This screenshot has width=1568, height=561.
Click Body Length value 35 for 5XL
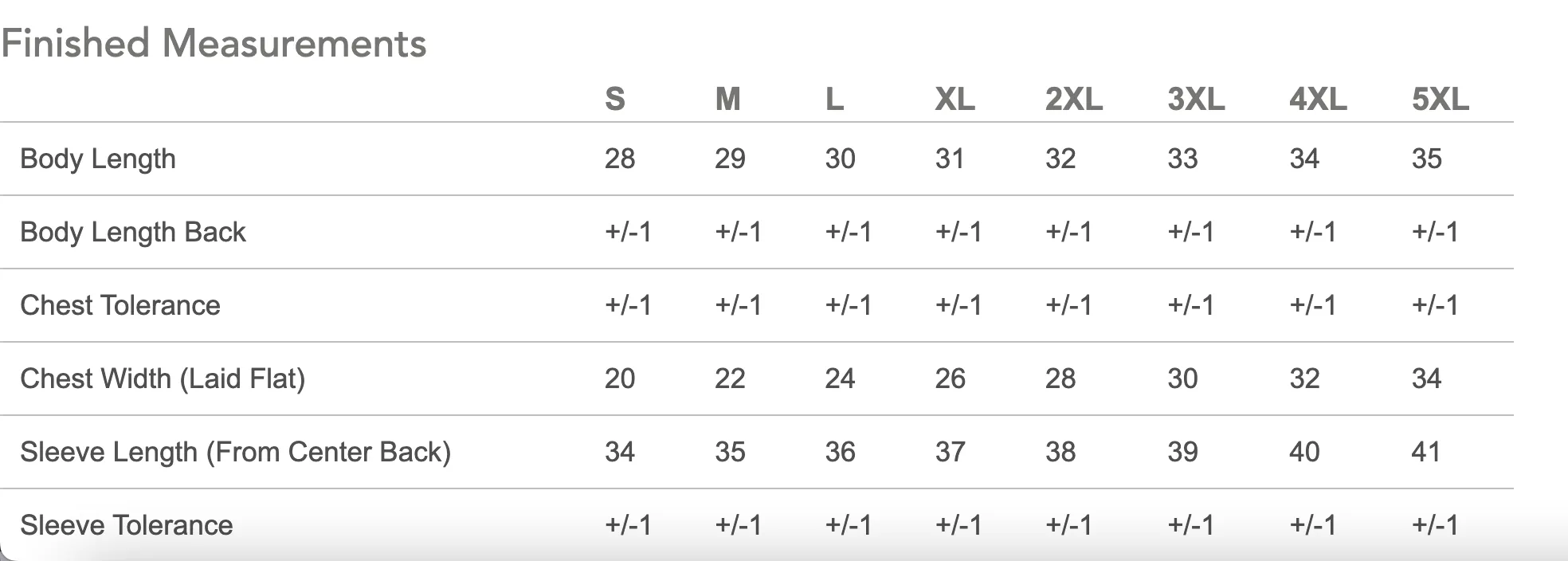[1427, 159]
